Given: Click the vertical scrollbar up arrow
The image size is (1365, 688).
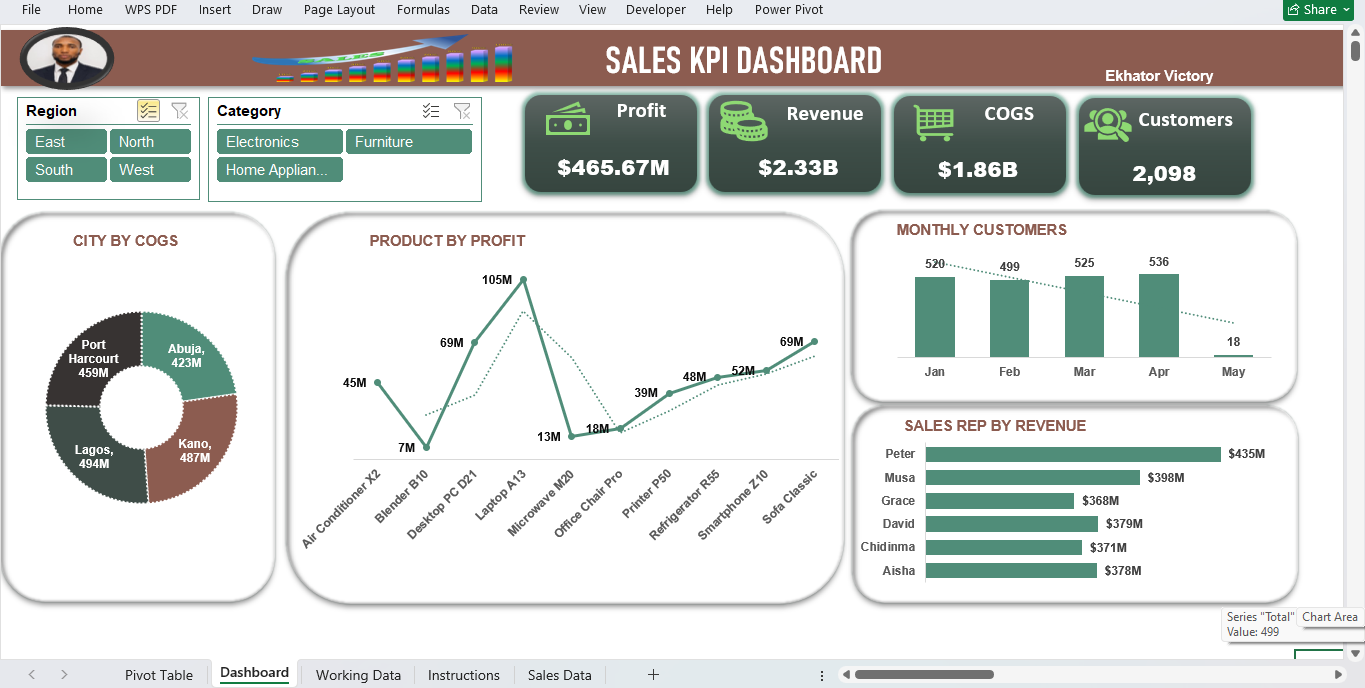Looking at the screenshot, I should (1356, 34).
